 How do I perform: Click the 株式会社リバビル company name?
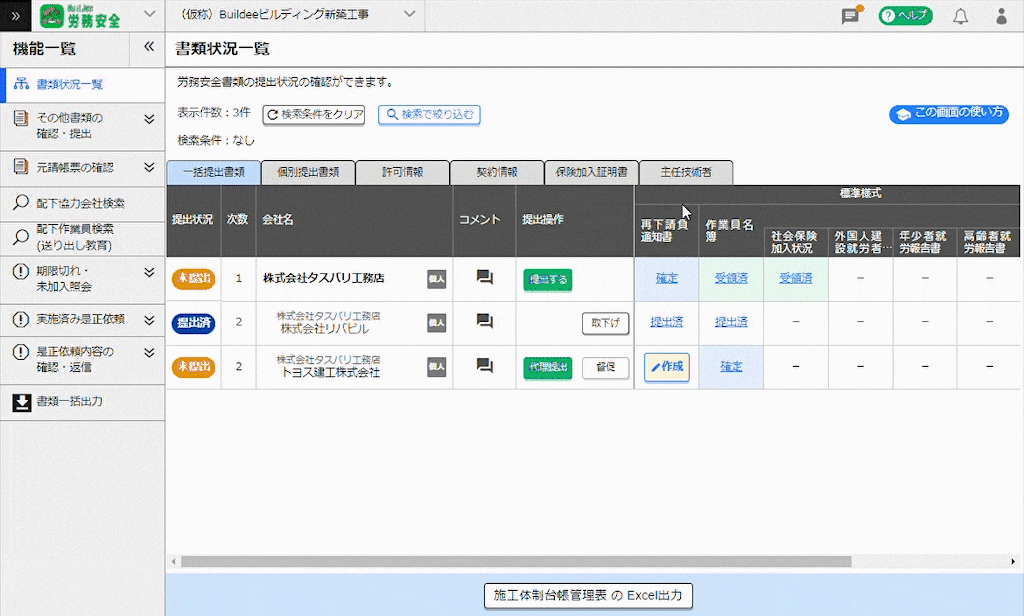pyautogui.click(x=325, y=329)
